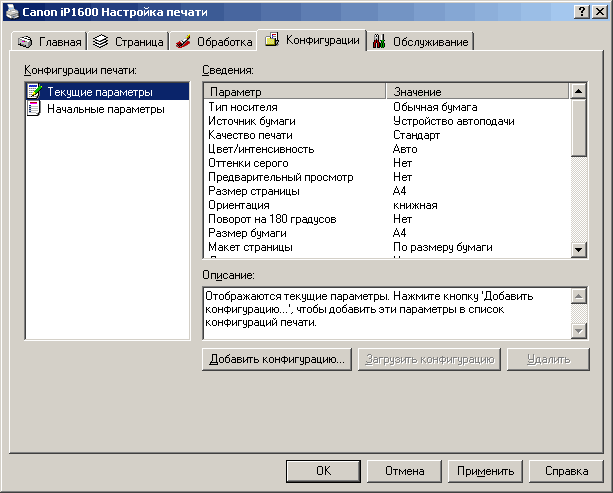This screenshot has height=493, width=613.
Task: Click the Главная tab printer icon
Action: pyautogui.click(x=25, y=41)
